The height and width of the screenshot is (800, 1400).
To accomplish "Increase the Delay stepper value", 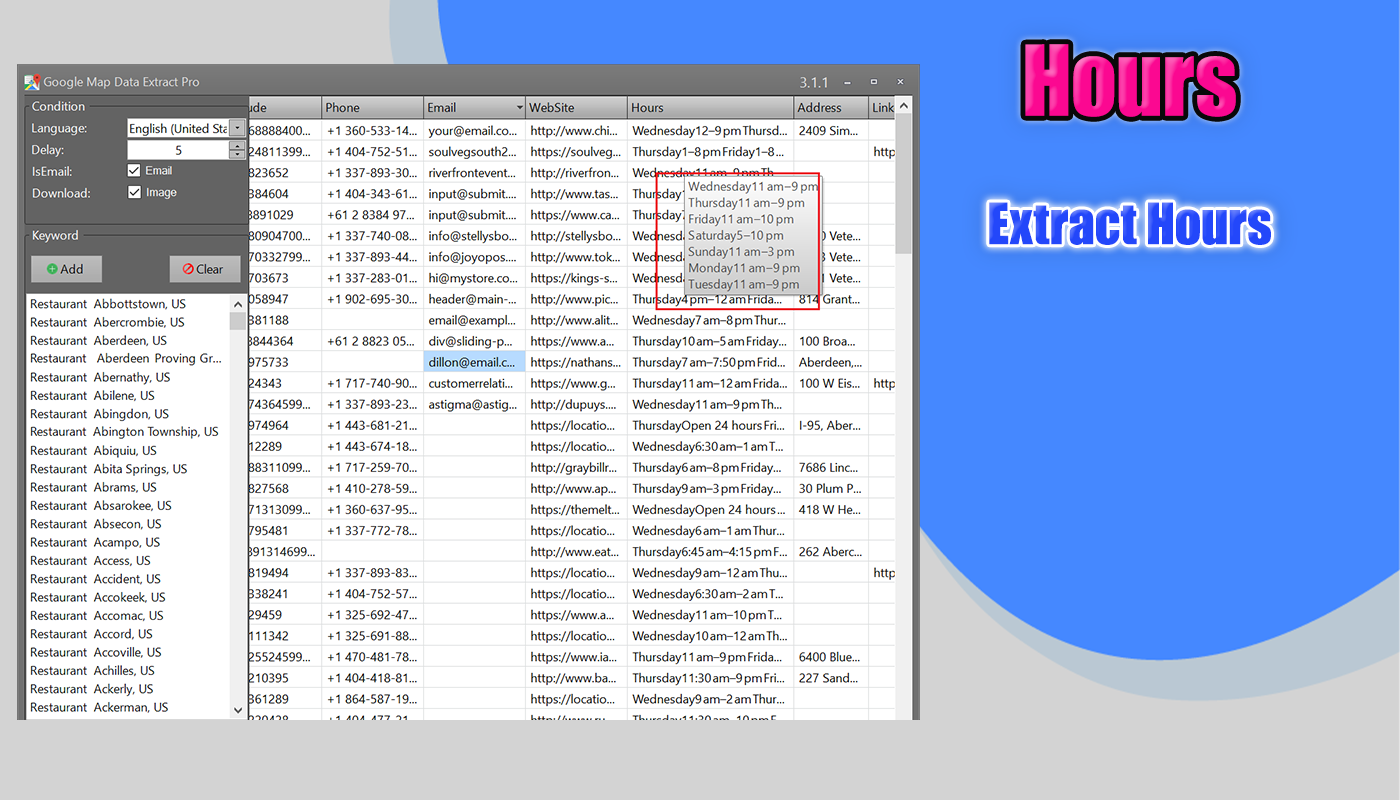I will (237, 146).
